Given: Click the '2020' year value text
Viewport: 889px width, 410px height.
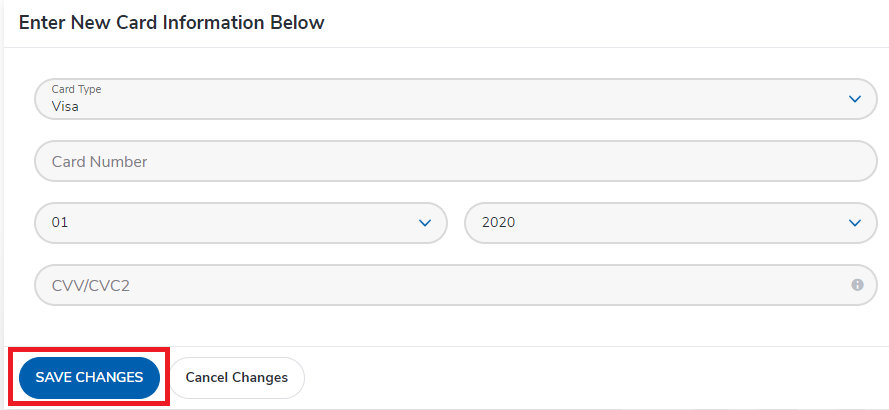Looking at the screenshot, I should [x=498, y=223].
